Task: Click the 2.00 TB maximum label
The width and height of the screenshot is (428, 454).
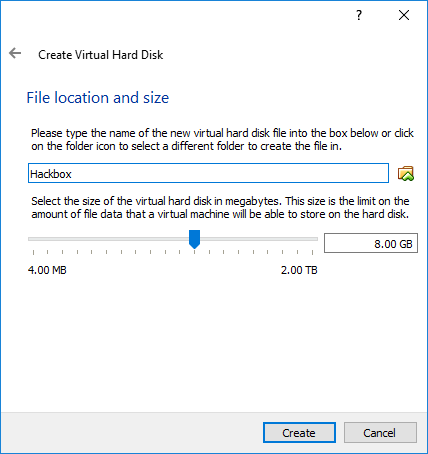Action: coord(299,270)
